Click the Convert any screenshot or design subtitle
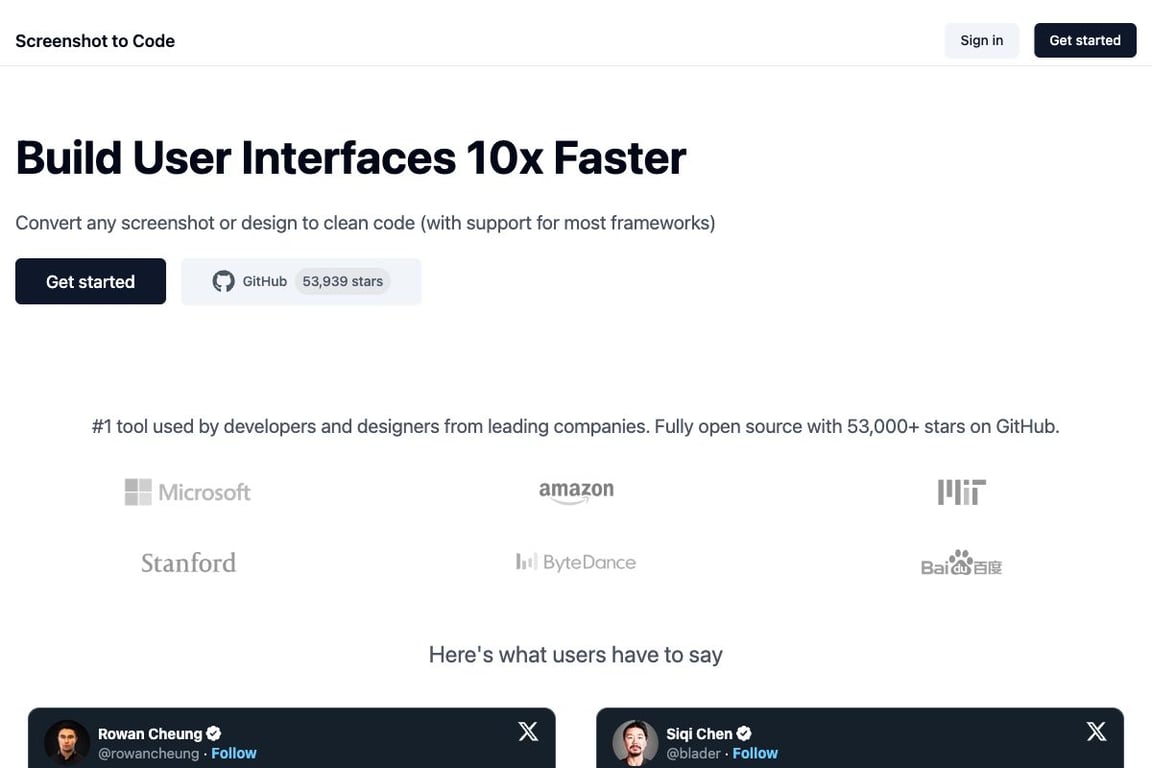 click(365, 223)
